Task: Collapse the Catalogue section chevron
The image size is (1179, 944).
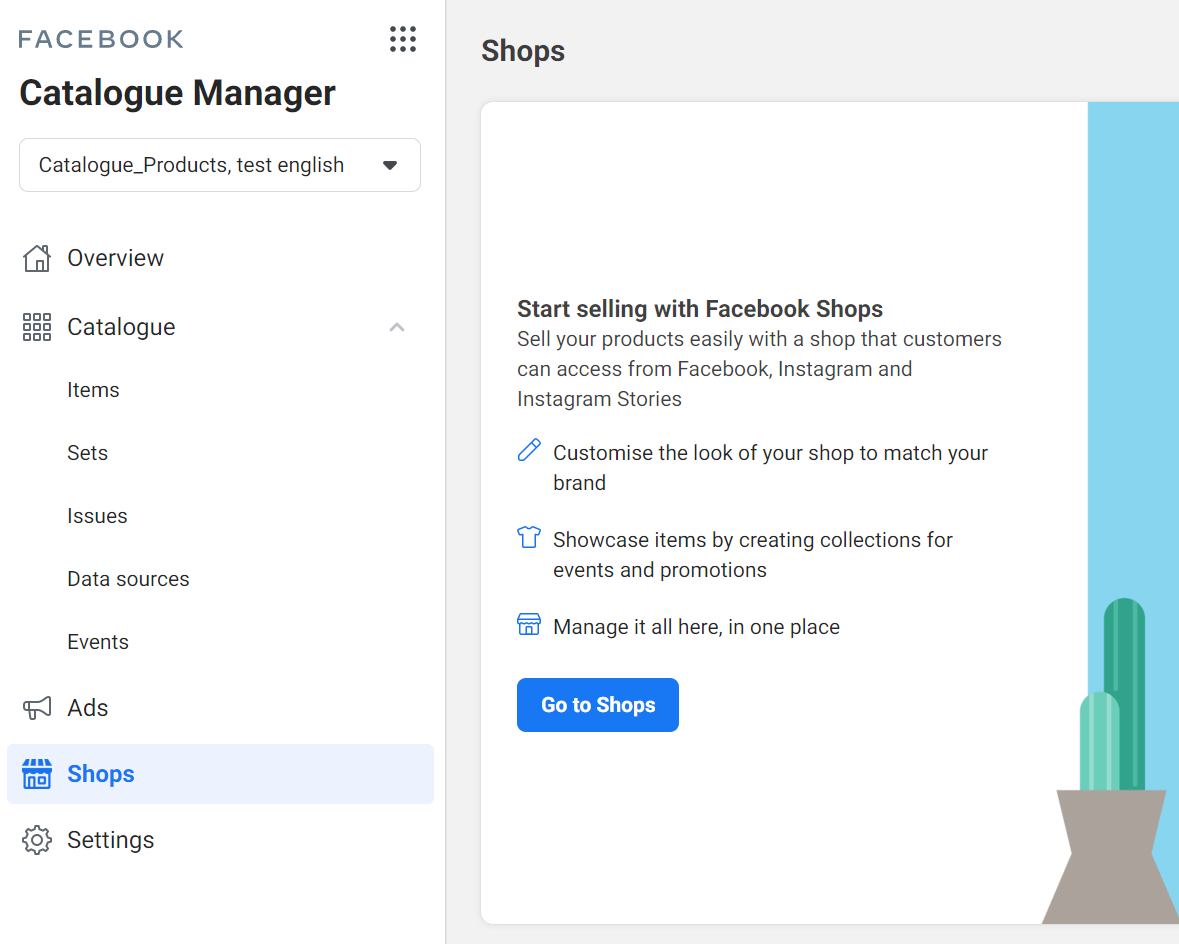Action: point(397,327)
